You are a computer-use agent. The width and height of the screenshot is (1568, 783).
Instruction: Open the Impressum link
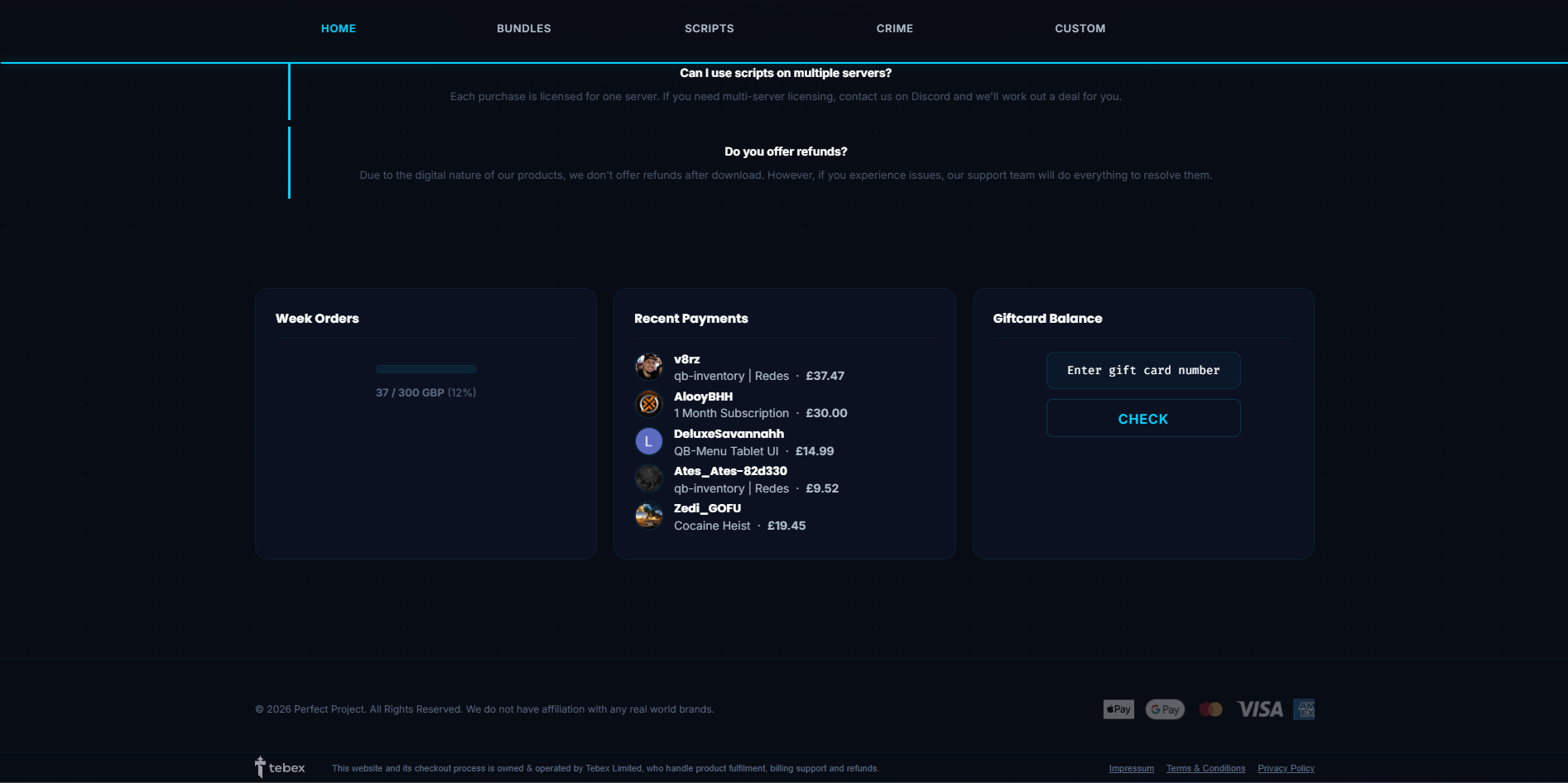tap(1132, 769)
